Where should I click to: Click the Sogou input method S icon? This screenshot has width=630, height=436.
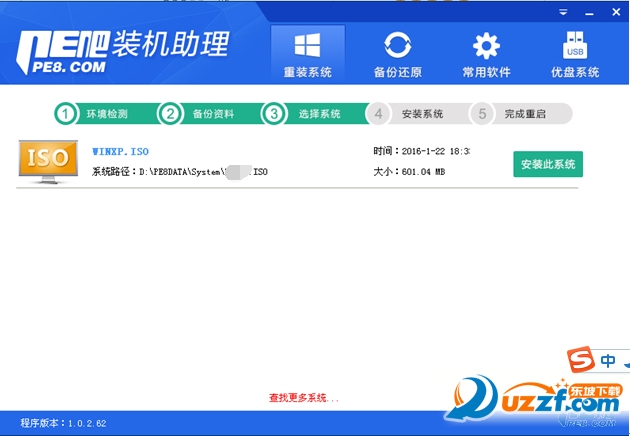581,360
